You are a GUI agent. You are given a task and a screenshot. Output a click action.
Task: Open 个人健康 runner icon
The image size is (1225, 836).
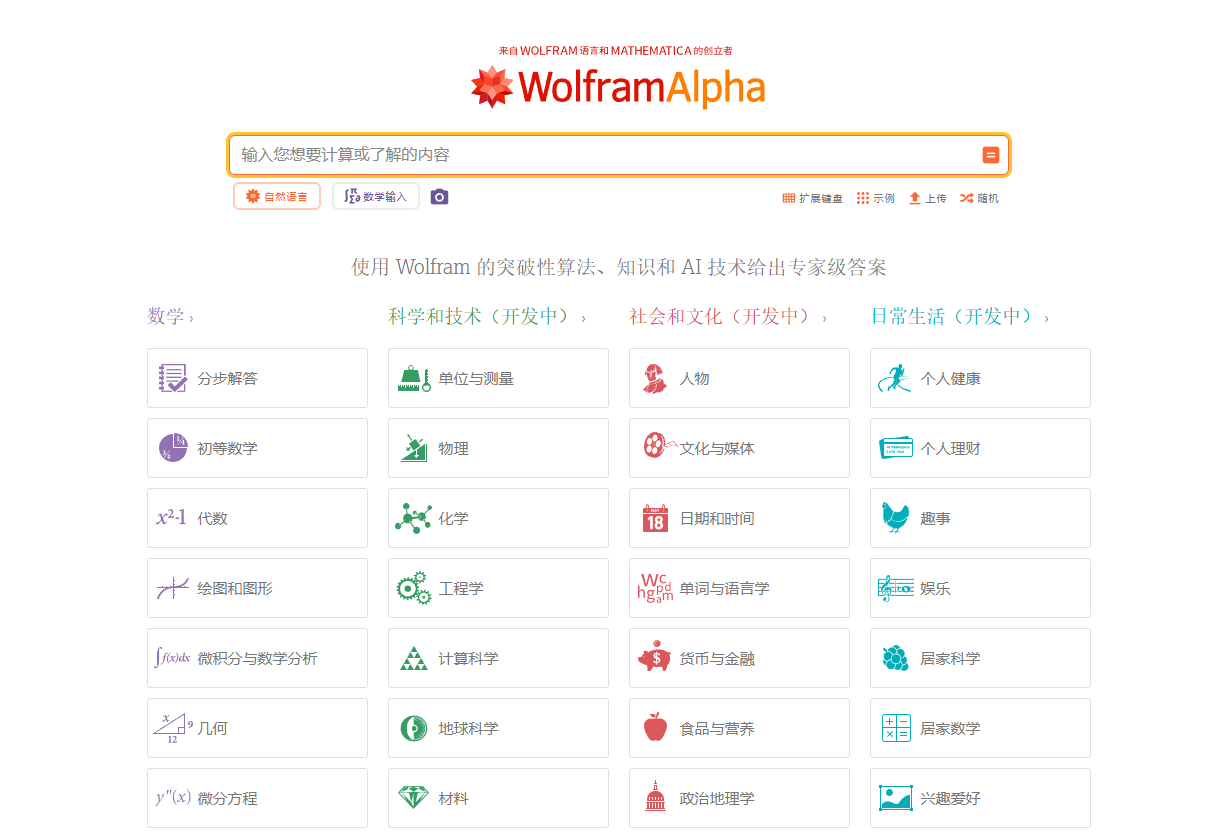click(894, 378)
